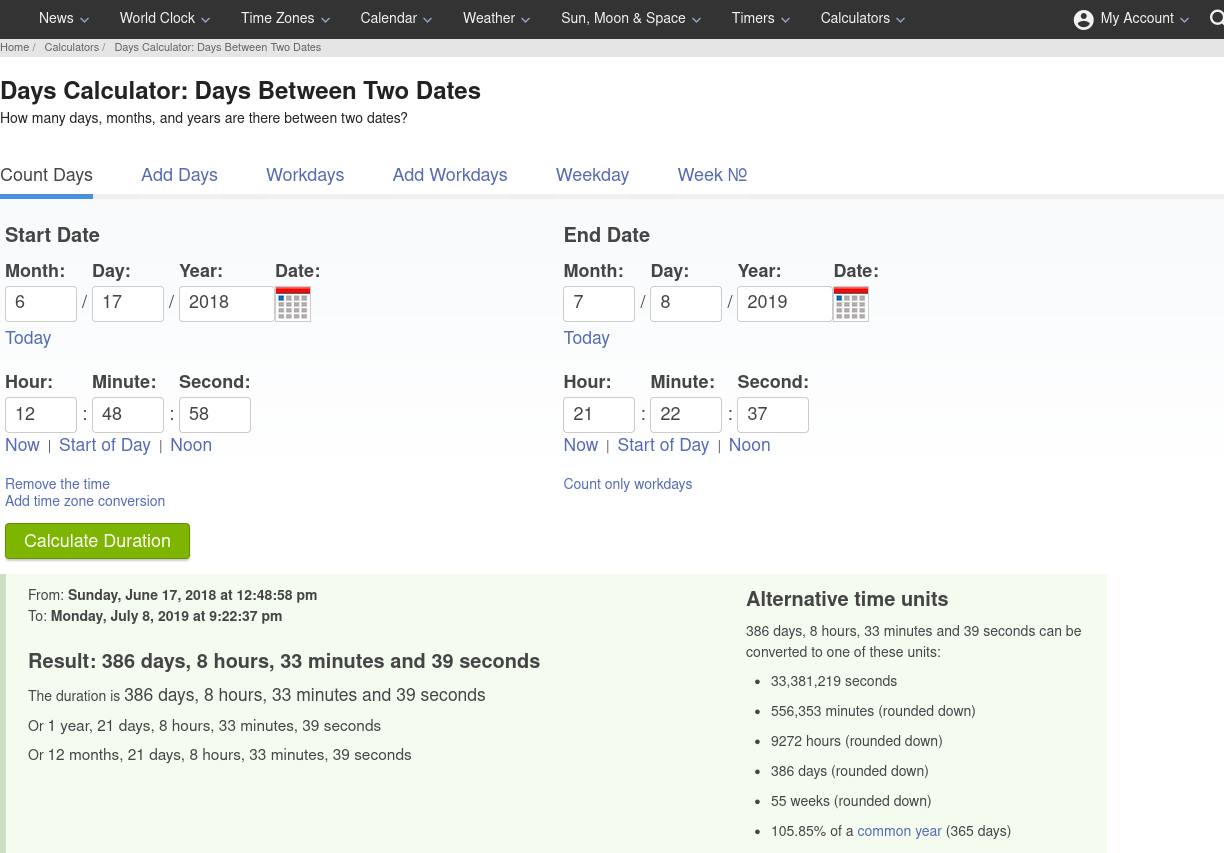The width and height of the screenshot is (1224, 853).
Task: Focus the start Hour field
Action: tap(41, 415)
